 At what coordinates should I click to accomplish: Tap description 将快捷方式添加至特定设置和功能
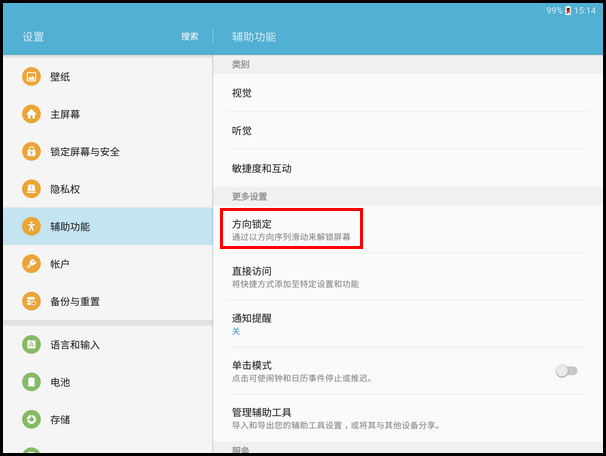point(295,284)
